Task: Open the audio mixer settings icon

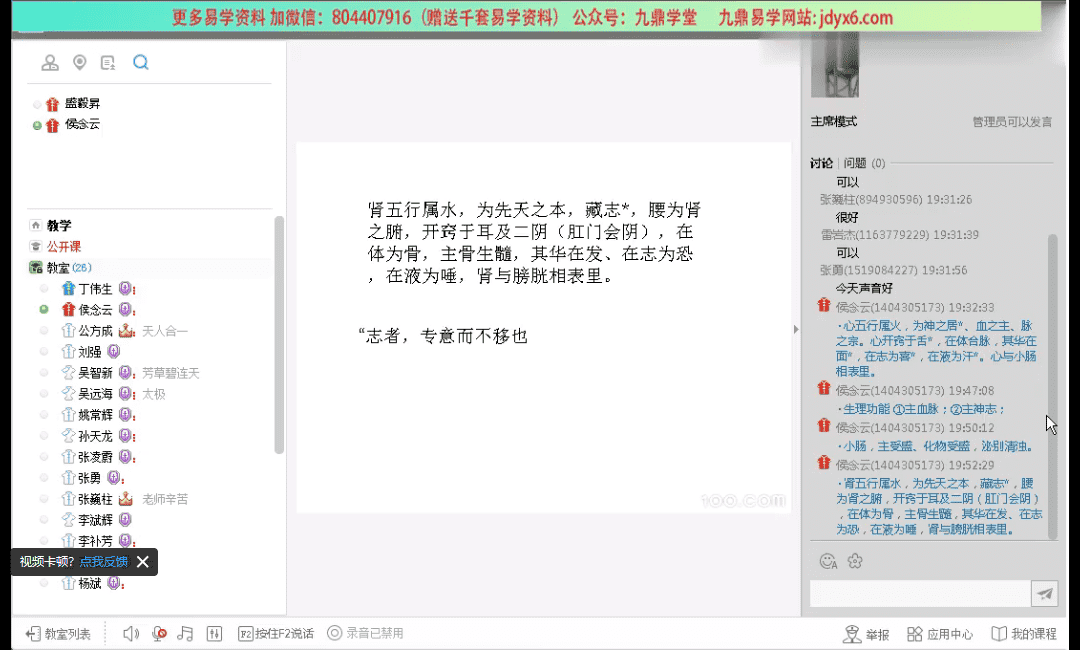Action: tap(214, 633)
